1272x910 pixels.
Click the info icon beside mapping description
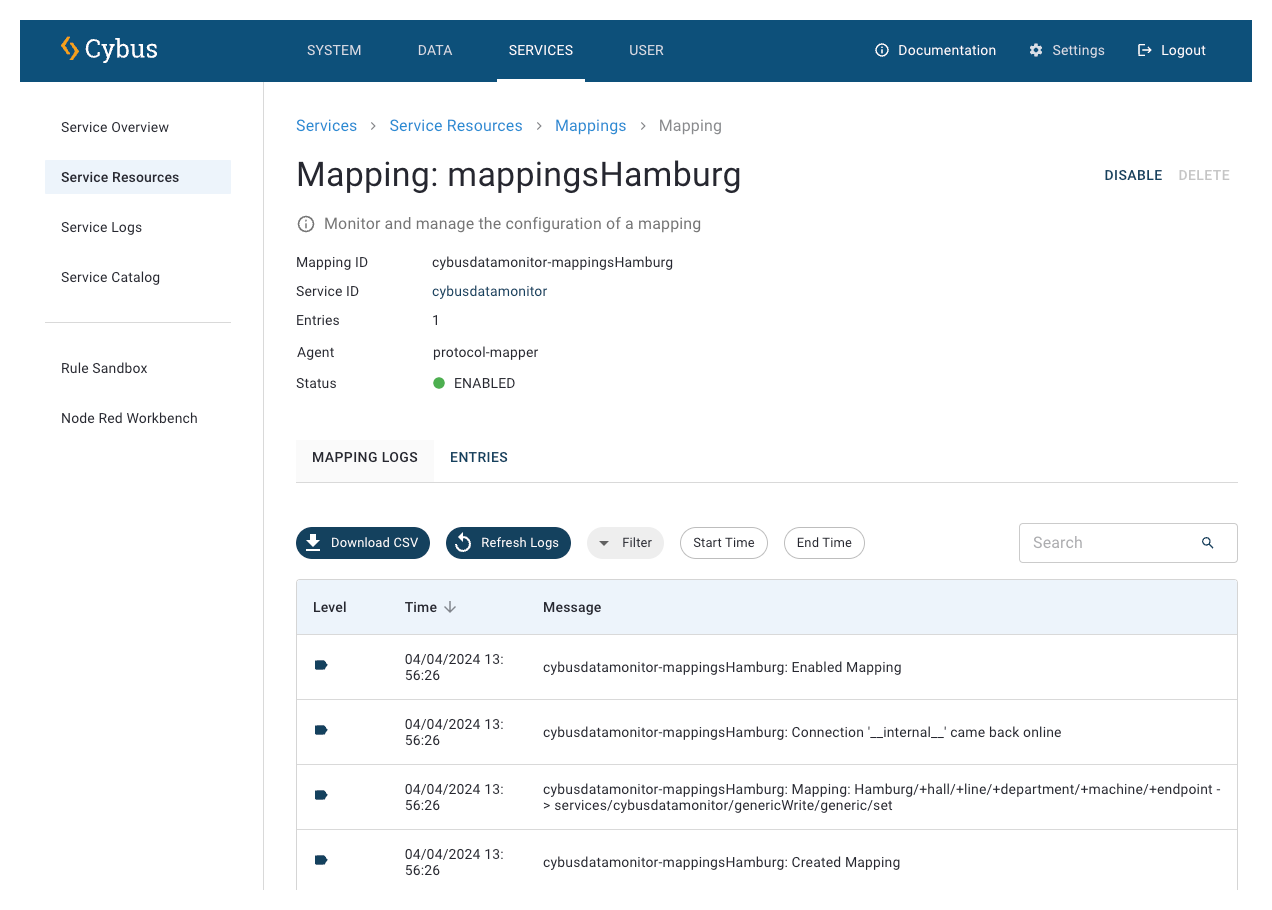click(306, 224)
